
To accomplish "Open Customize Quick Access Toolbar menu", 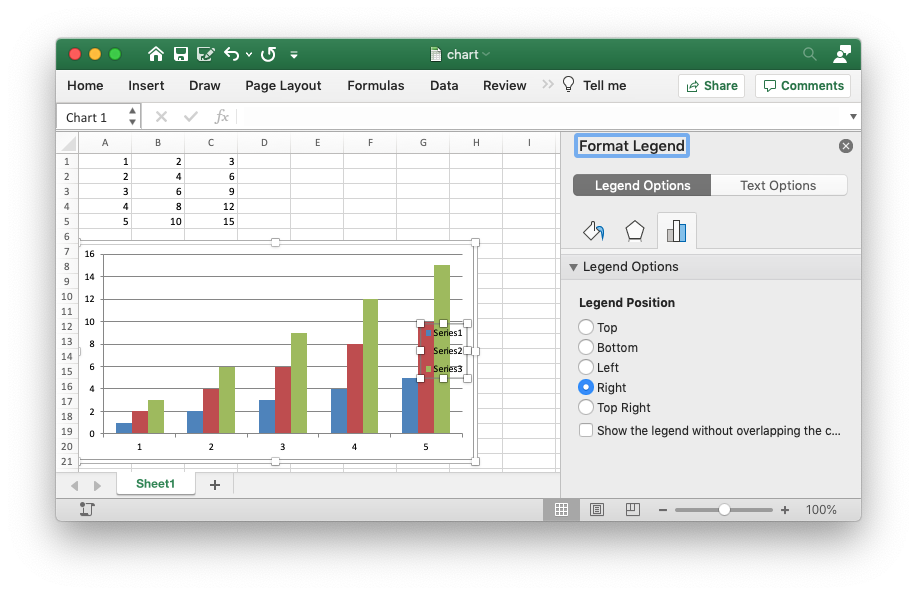I will click(294, 55).
